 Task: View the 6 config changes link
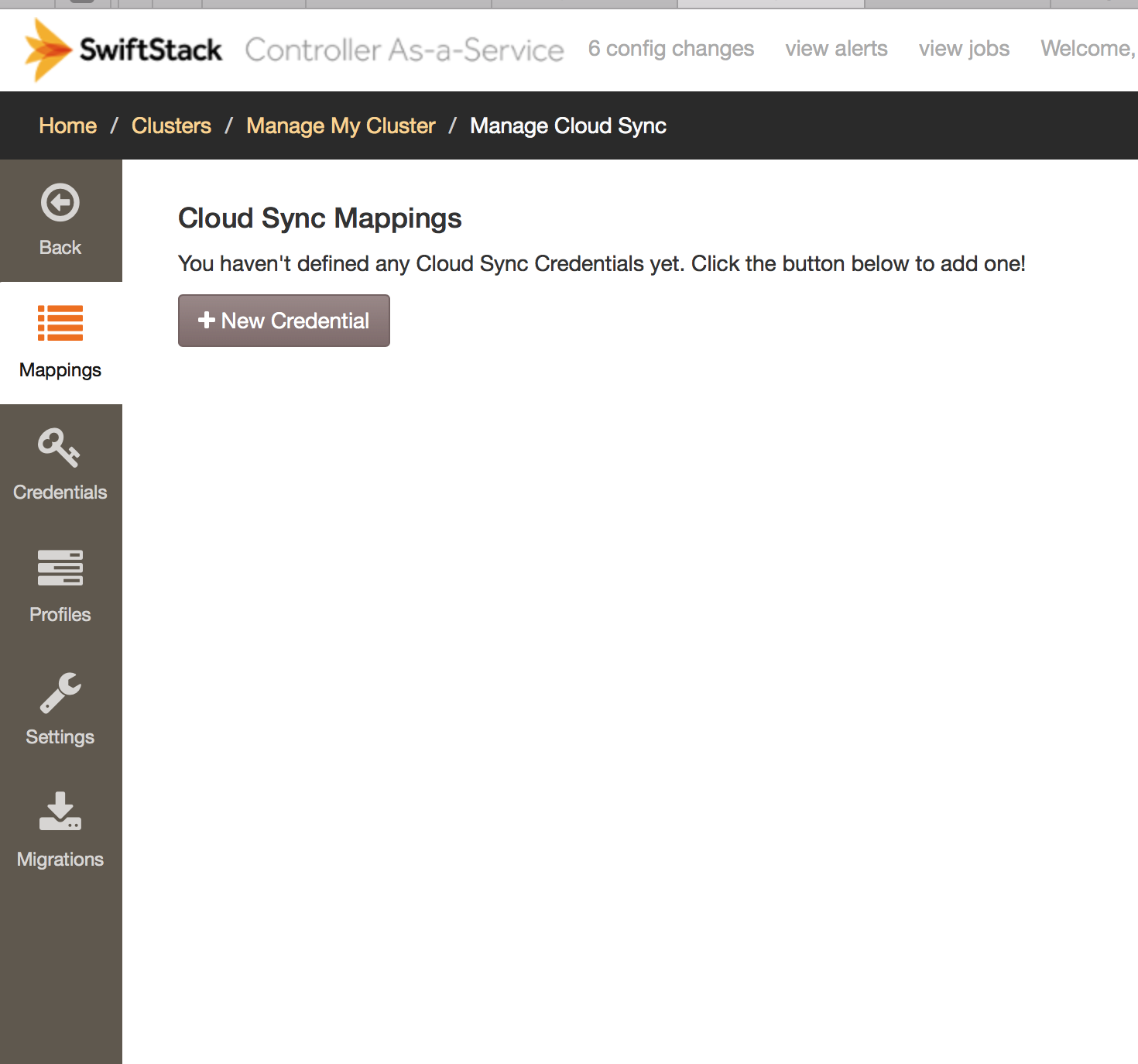point(671,49)
